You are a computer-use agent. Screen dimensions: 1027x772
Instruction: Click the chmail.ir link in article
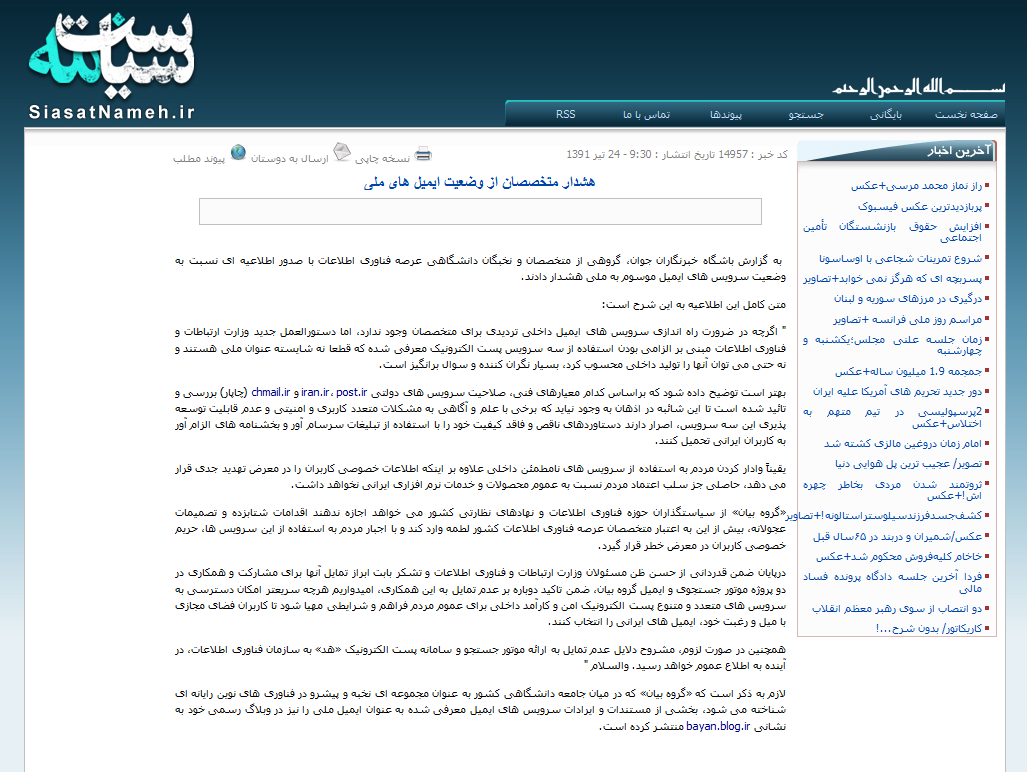271,392
